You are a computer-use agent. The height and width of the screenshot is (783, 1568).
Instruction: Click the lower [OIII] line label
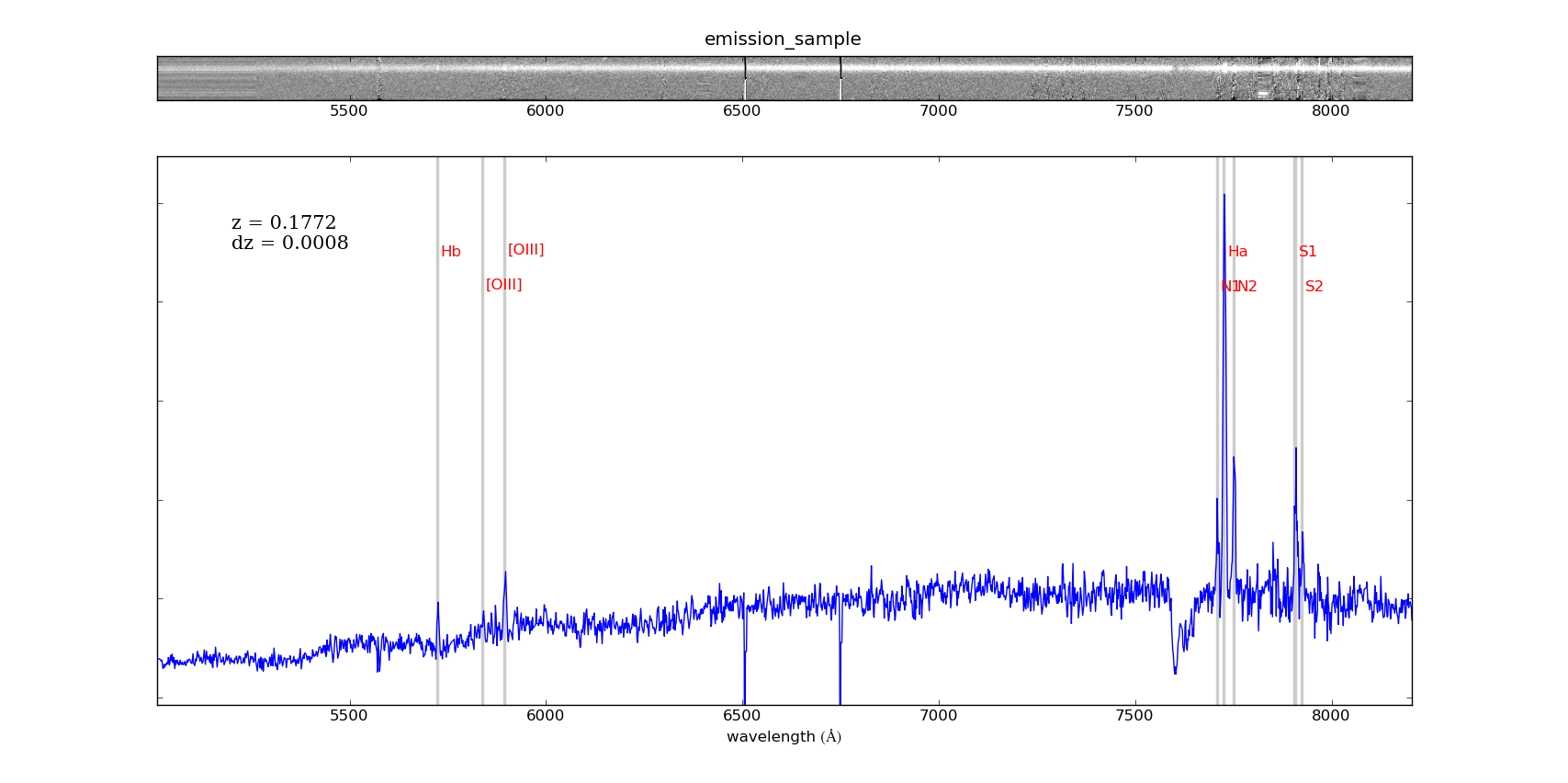[504, 285]
